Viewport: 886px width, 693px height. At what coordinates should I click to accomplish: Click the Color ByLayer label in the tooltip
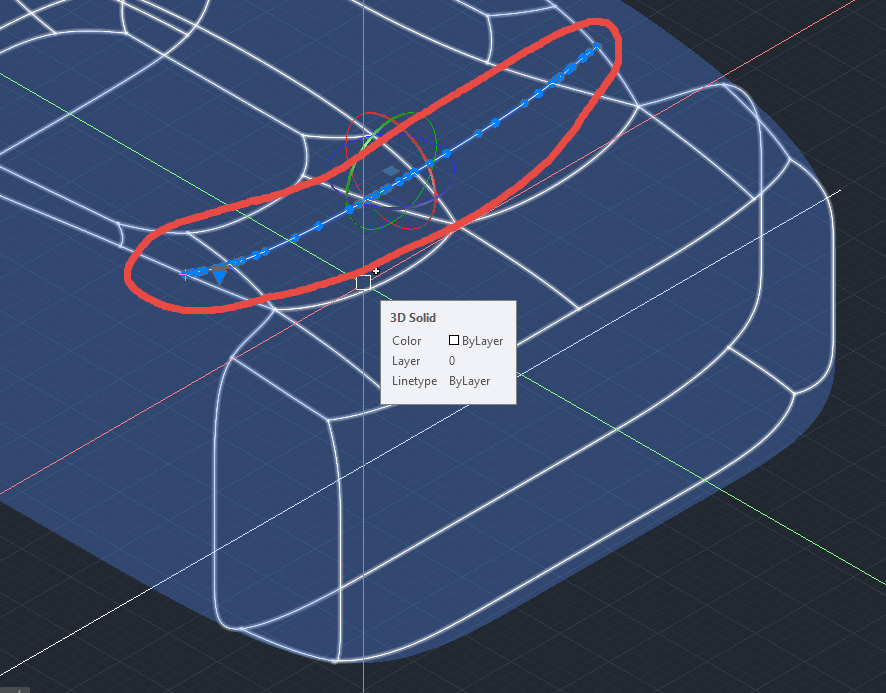coord(407,341)
